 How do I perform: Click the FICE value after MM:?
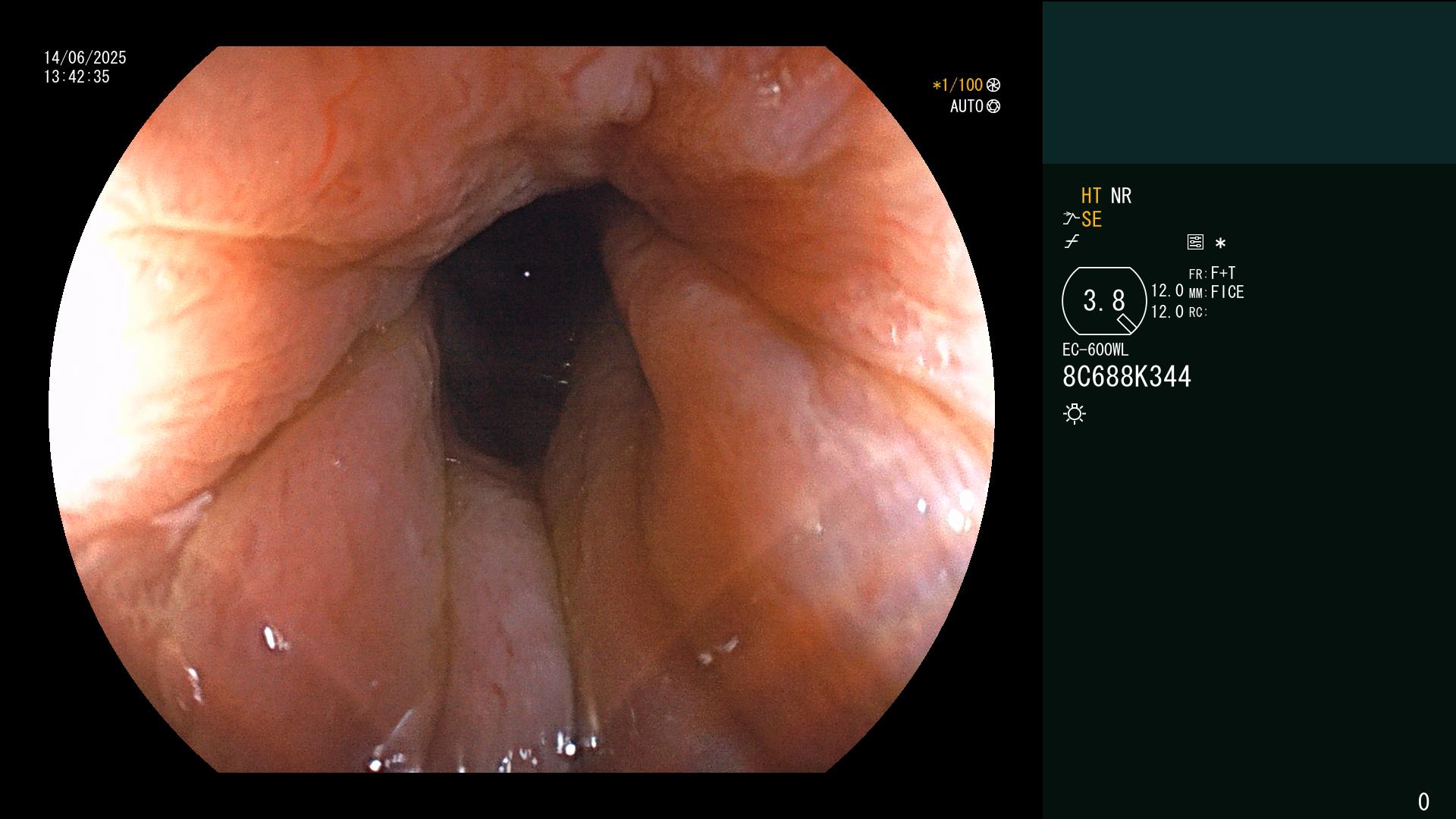(1228, 292)
